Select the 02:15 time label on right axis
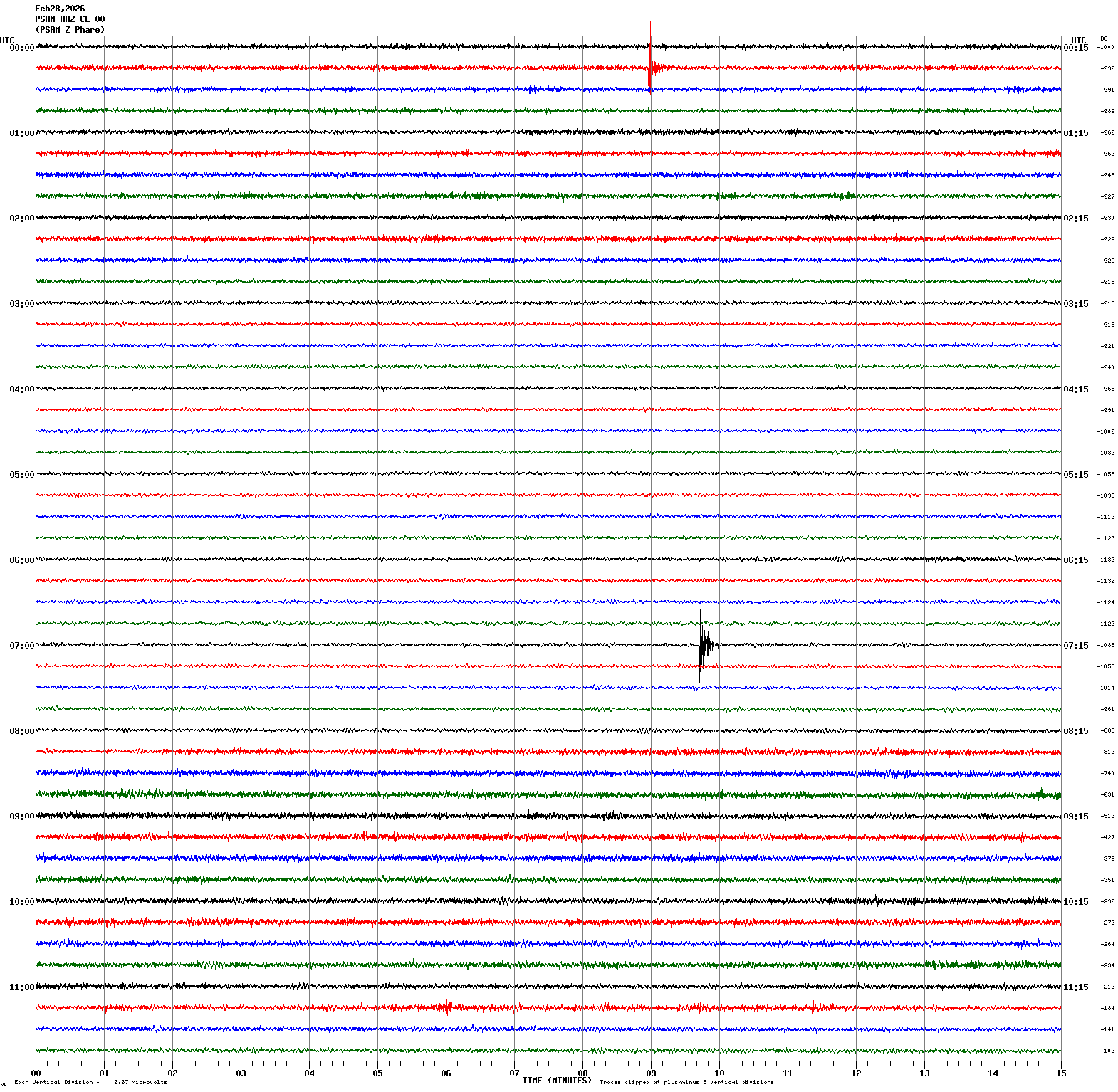The image size is (1118, 1092). pyautogui.click(x=1075, y=219)
